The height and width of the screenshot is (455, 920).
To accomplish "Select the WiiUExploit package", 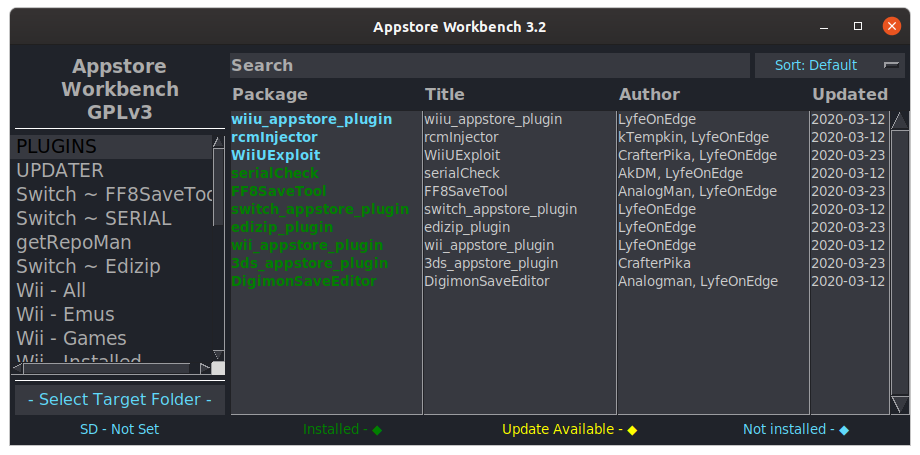I will (276, 156).
